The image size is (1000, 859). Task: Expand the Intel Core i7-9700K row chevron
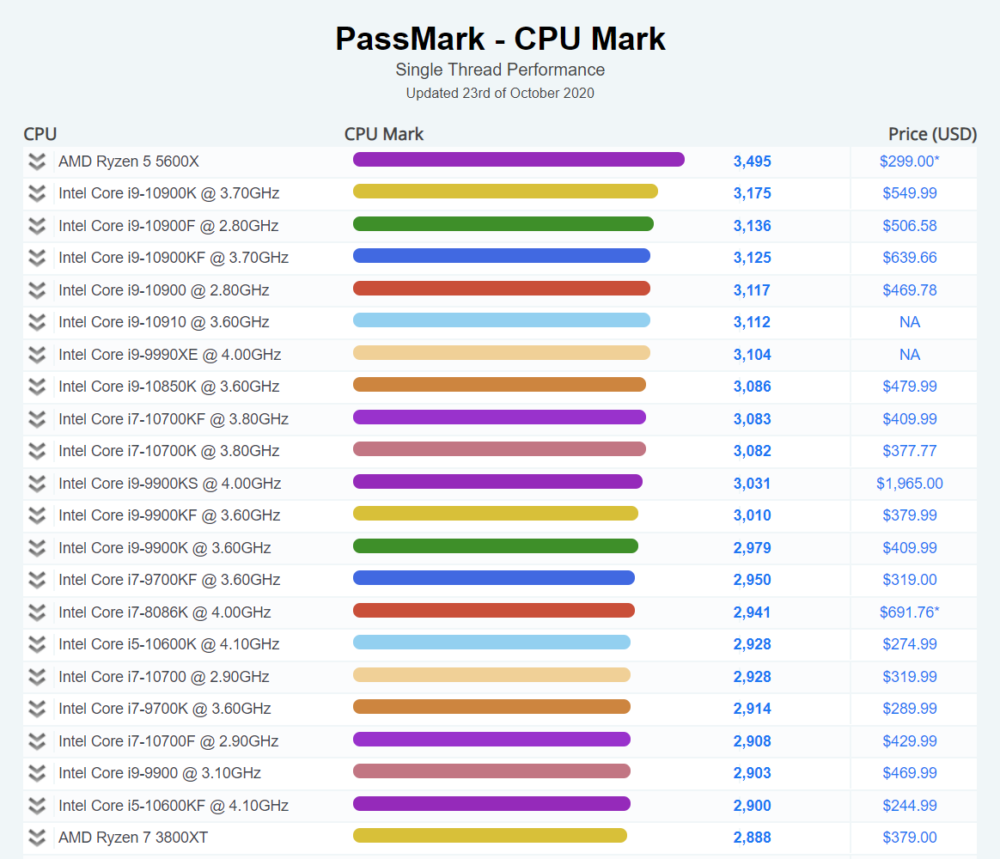pyautogui.click(x=37, y=708)
